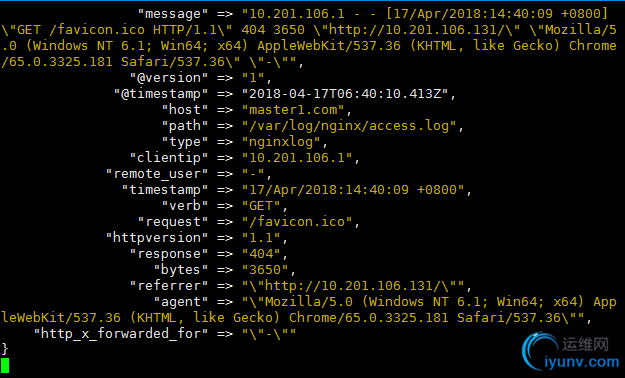Image resolution: width=625 pixels, height=378 pixels.
Task: Click the "@version" key name
Action: (169, 78)
